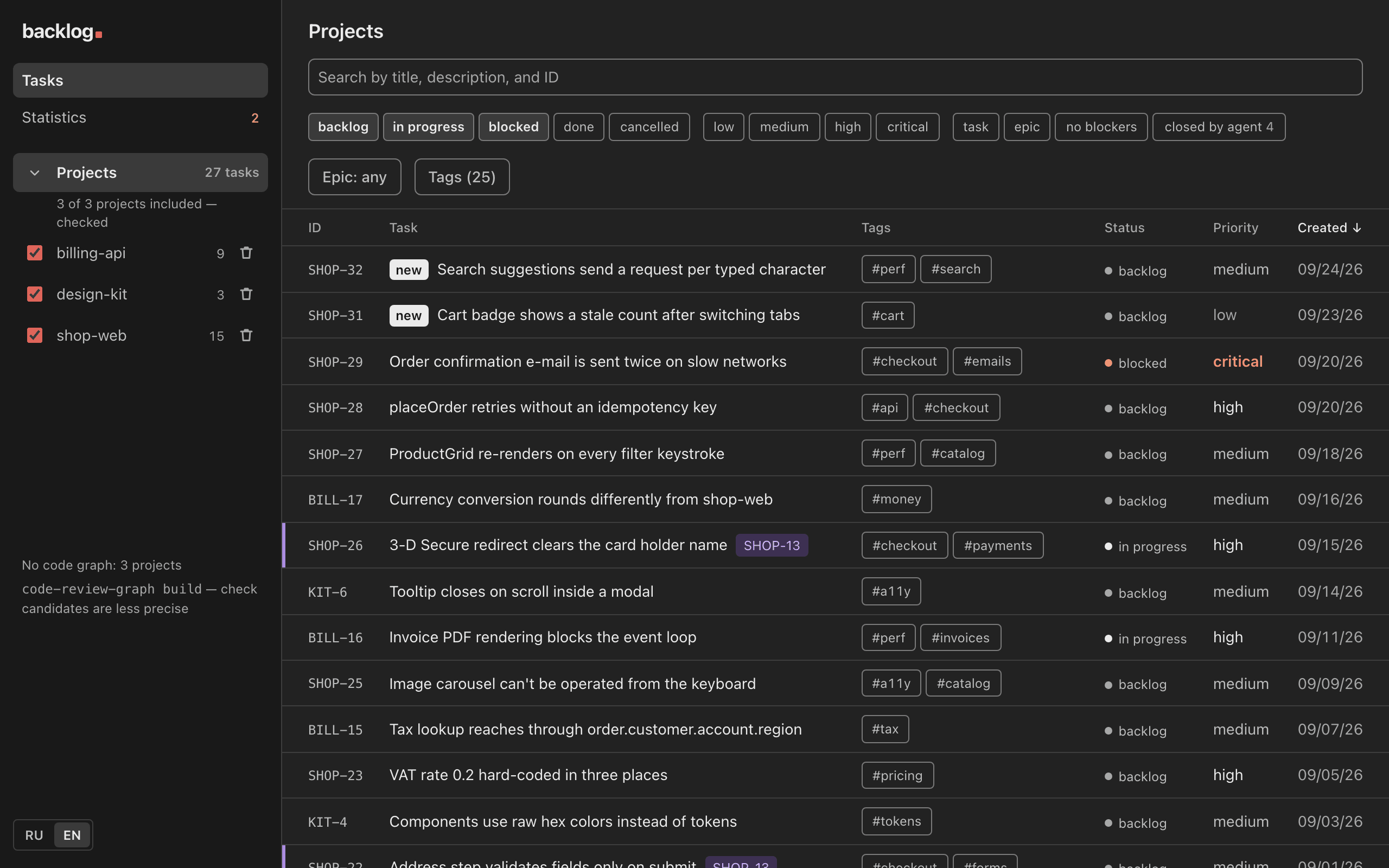Click the Task column header
Viewport: 1389px width, 868px height.
point(404,228)
